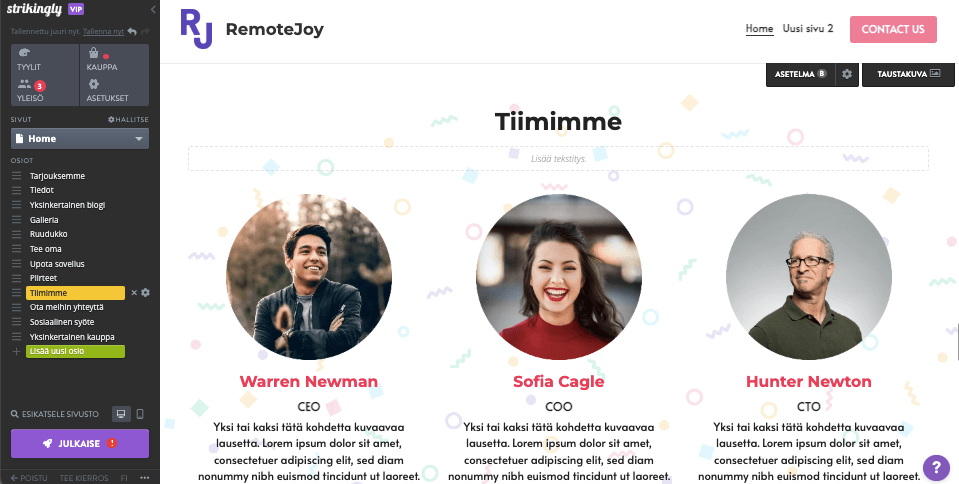Switch to mobile preview mode

click(x=140, y=414)
